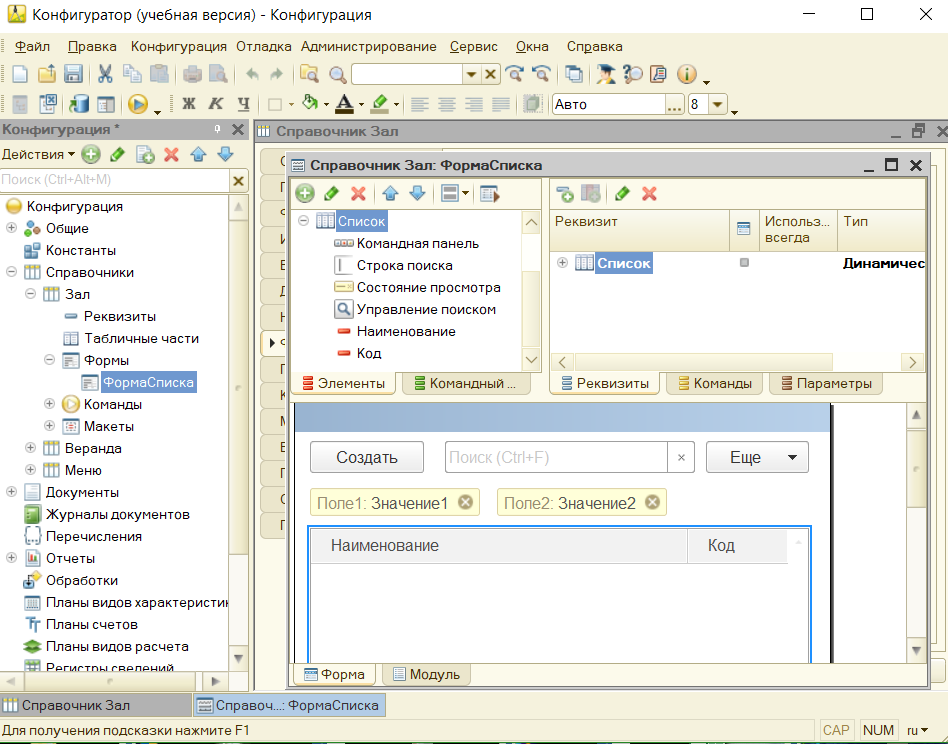Viewport: 948px width, 744px height.
Task: Open the Конфигурация menu
Action: point(179,46)
